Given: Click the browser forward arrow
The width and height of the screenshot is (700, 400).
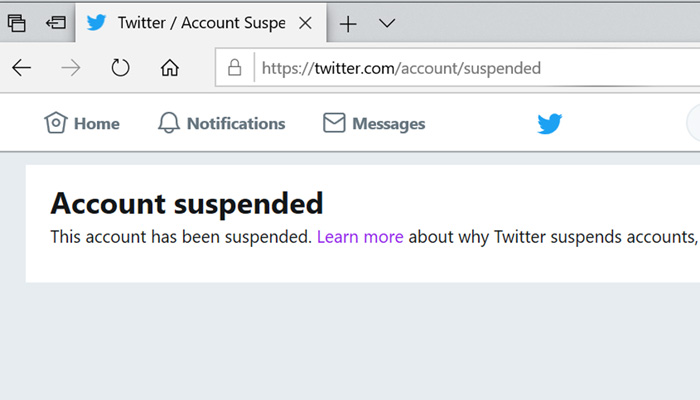Looking at the screenshot, I should (71, 68).
